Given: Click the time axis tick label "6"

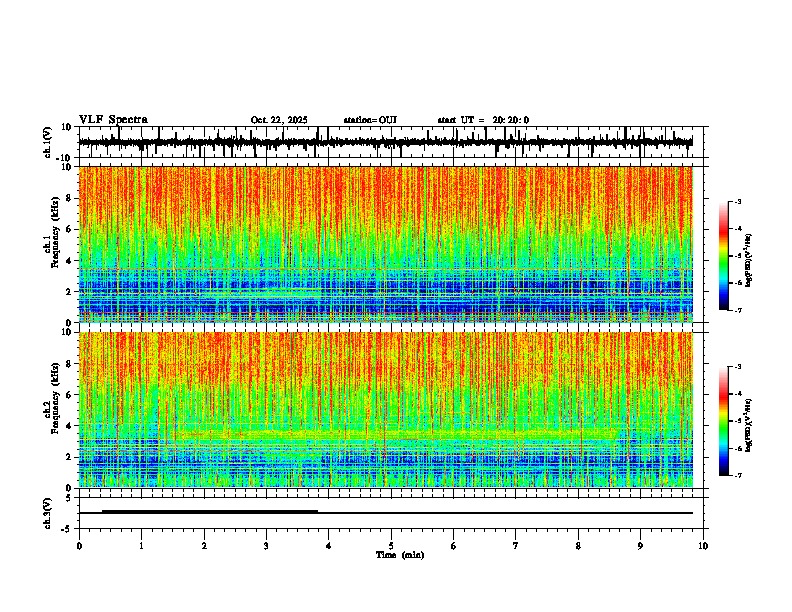Looking at the screenshot, I should tap(454, 546).
